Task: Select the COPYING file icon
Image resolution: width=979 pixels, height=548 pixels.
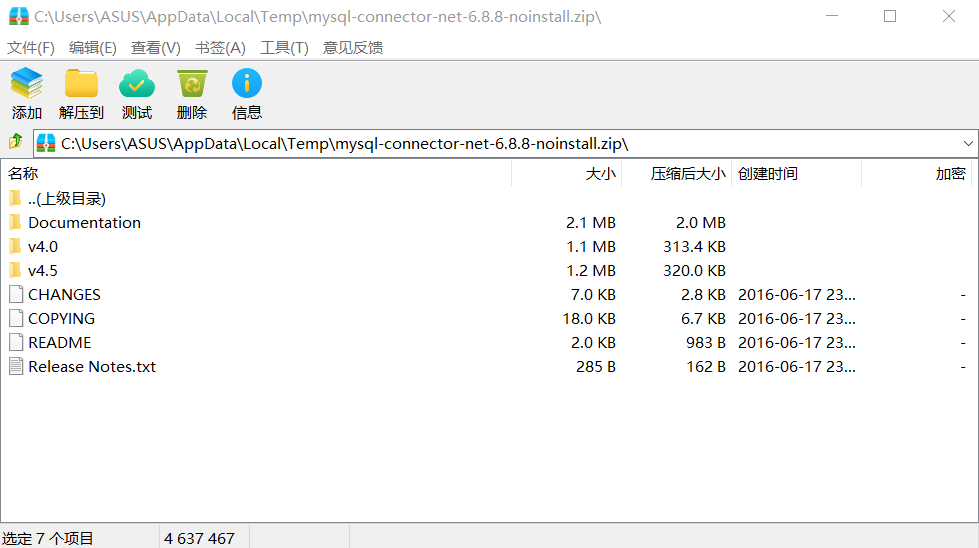Action: [16, 318]
